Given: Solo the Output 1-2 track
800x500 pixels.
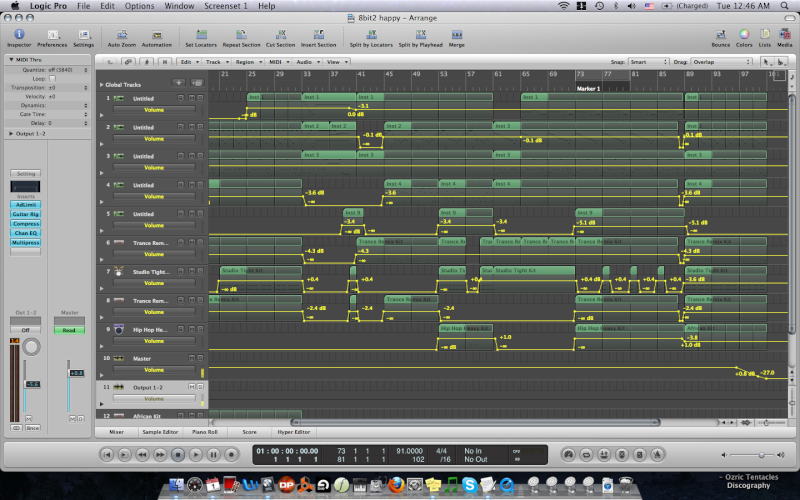Looking at the screenshot, I should coord(201,387).
